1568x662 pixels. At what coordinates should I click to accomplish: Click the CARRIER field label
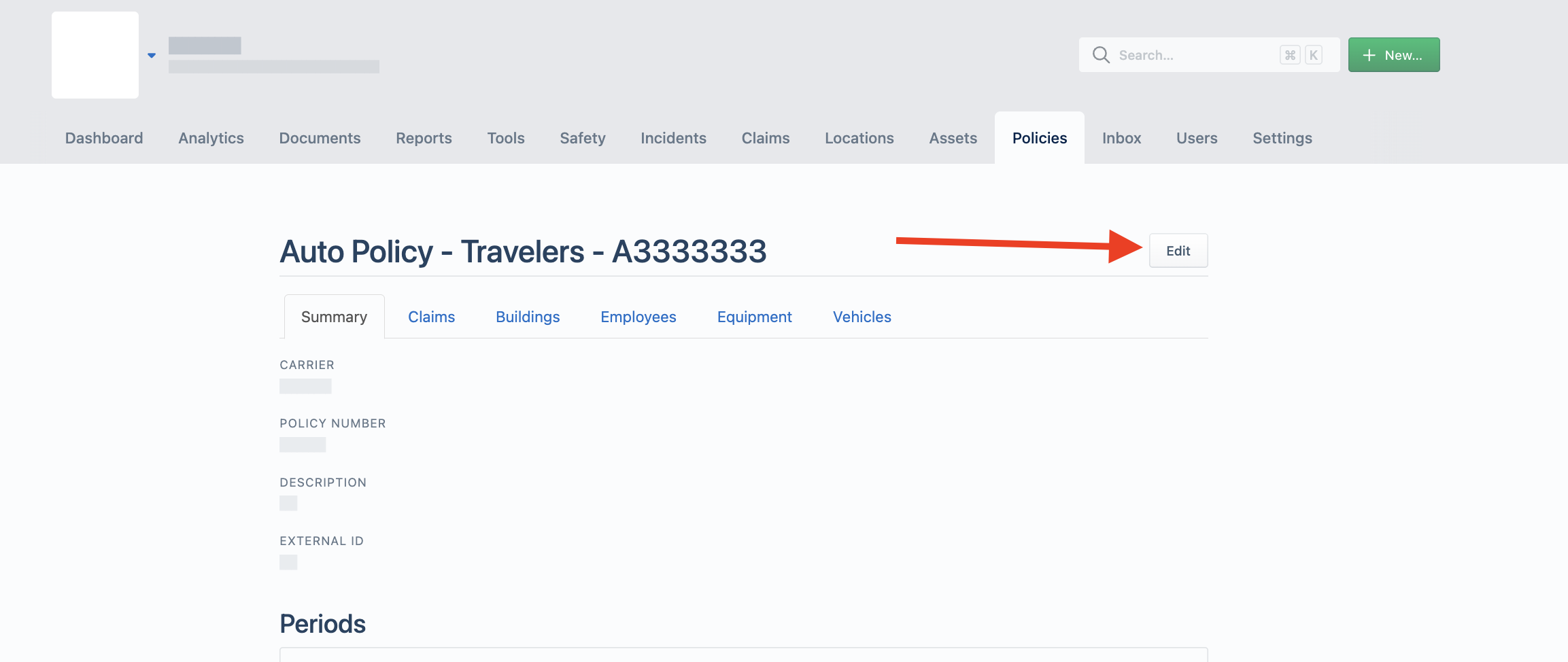(x=307, y=365)
